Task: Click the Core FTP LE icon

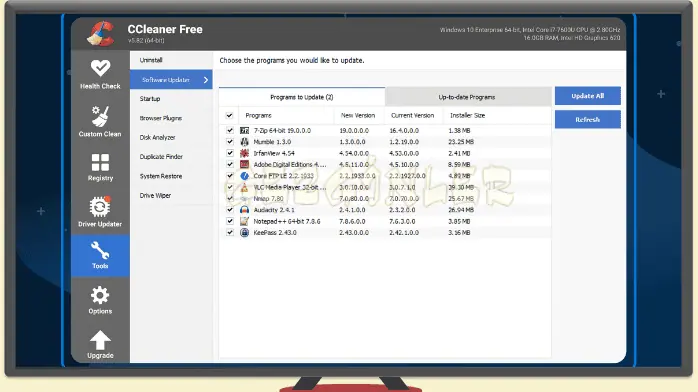Action: pos(244,176)
